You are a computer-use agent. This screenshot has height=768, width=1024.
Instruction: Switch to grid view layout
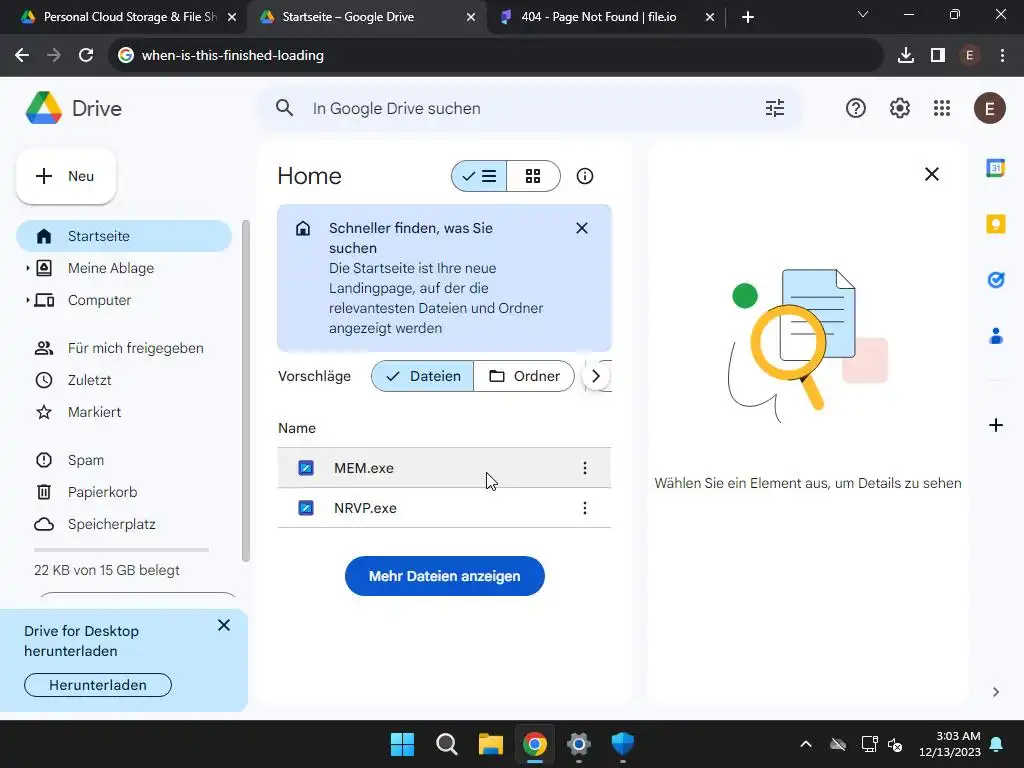tap(533, 176)
